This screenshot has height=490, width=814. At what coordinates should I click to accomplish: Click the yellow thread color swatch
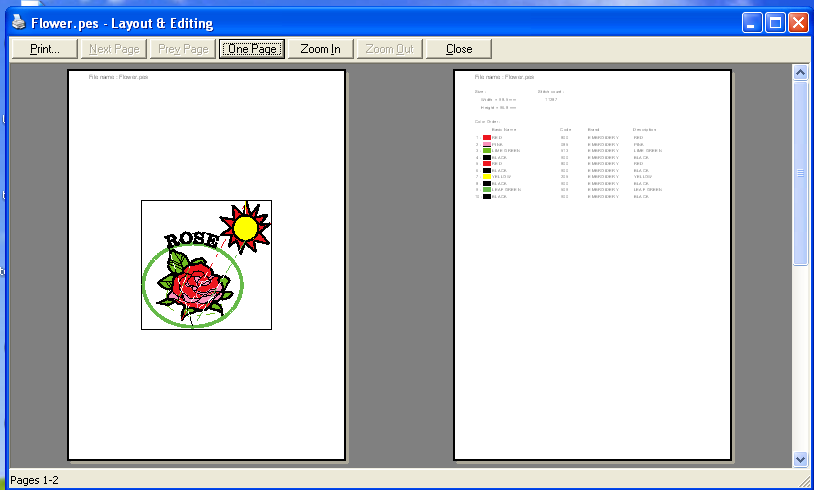(x=487, y=176)
